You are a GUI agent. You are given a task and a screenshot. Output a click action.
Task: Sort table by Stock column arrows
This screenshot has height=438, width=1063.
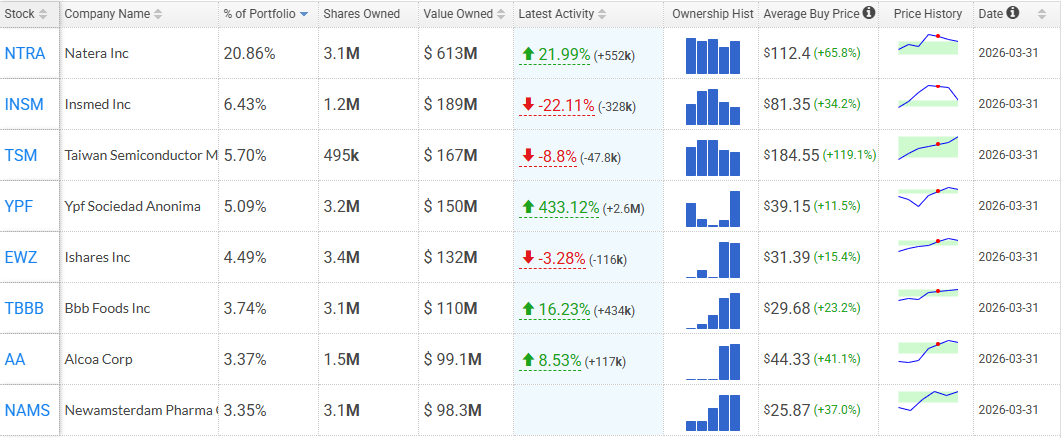(x=43, y=14)
